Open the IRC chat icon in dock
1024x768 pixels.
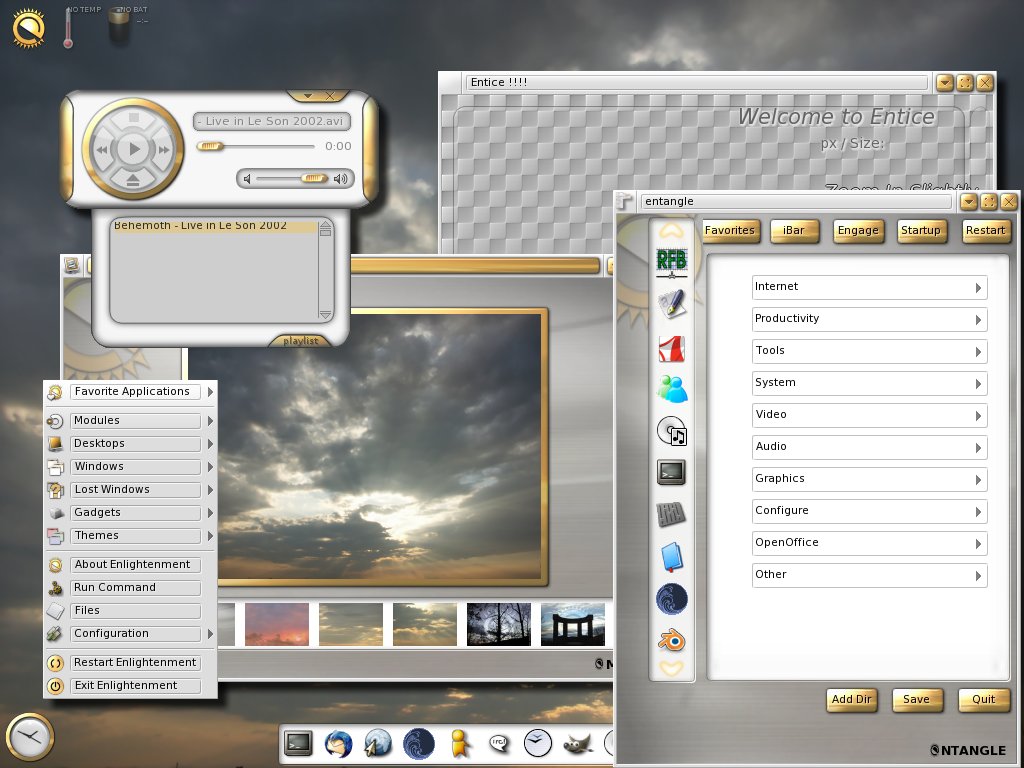499,743
